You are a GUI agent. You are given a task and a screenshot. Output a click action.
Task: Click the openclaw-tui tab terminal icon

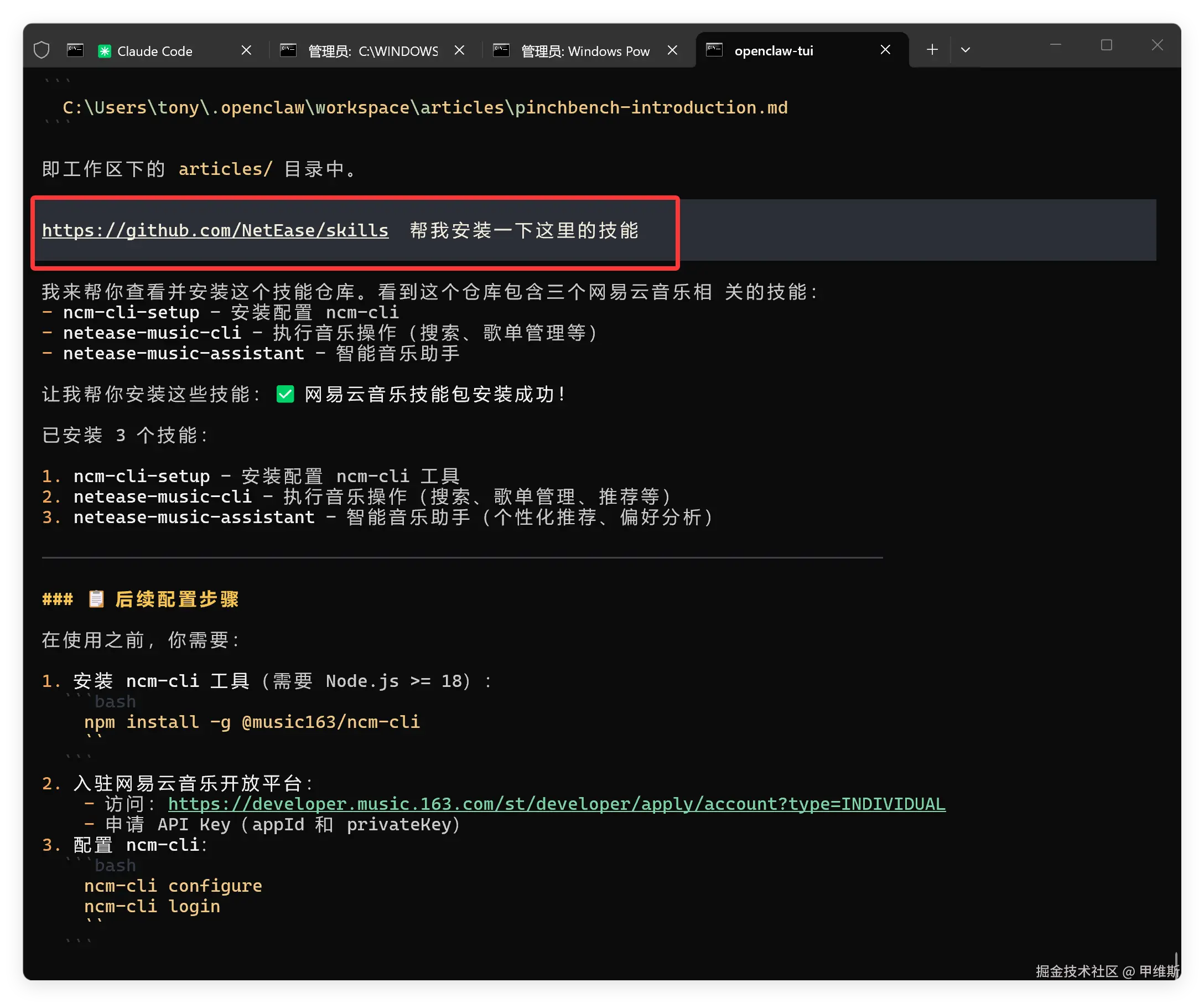[x=714, y=50]
